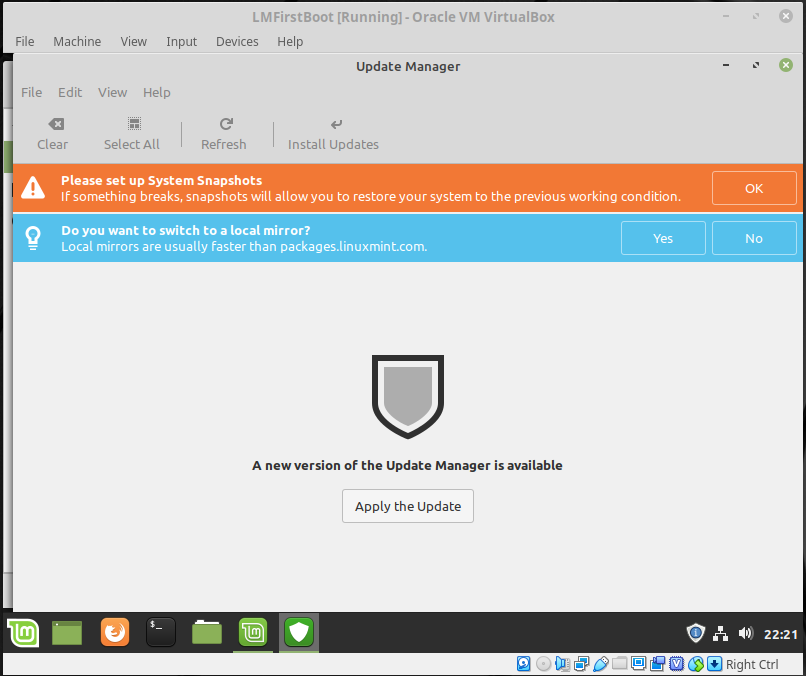Click the Refresh toolbar icon
806x676 pixels.
(x=226, y=124)
